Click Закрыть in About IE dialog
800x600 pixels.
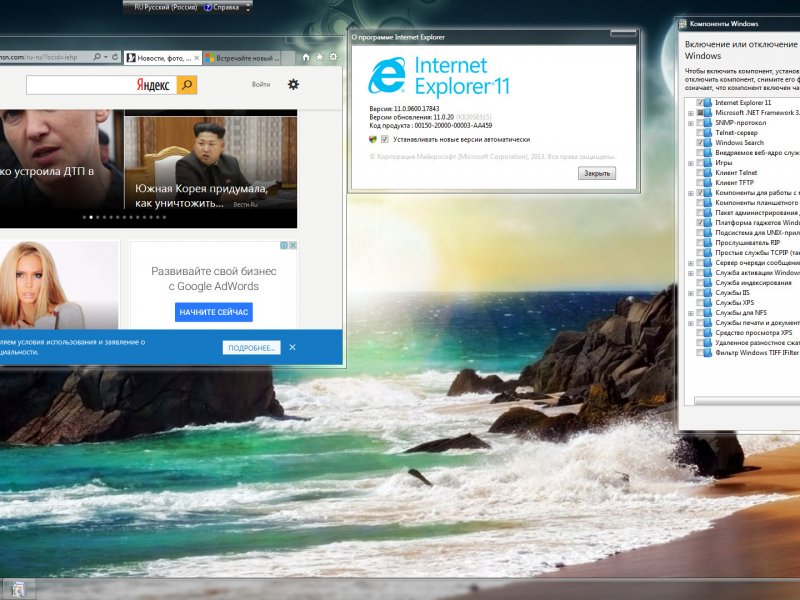pos(597,173)
